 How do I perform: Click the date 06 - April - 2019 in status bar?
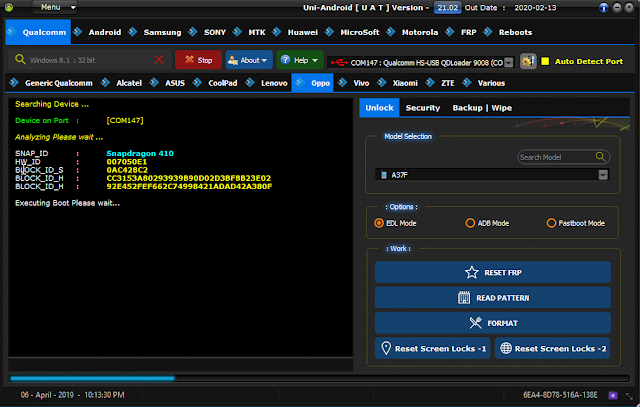(47, 395)
